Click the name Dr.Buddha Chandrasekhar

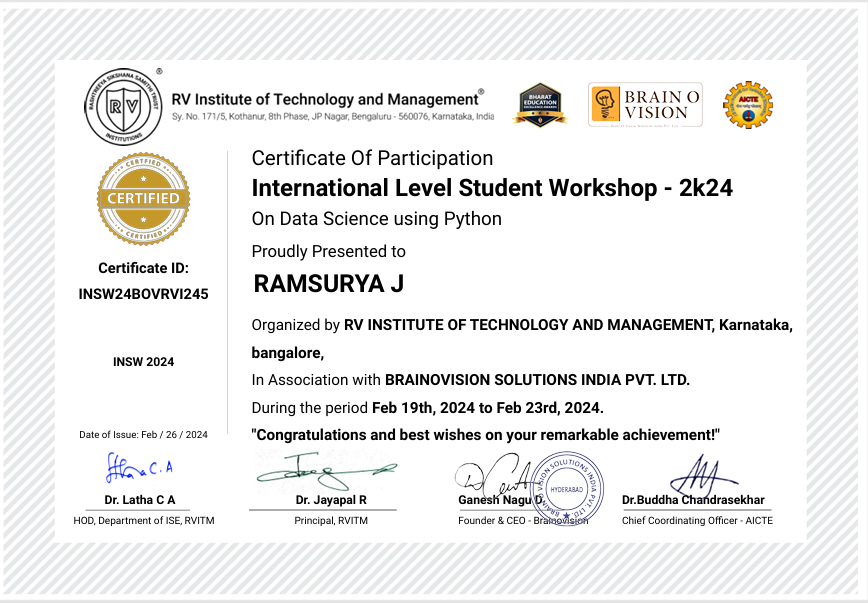click(693, 500)
